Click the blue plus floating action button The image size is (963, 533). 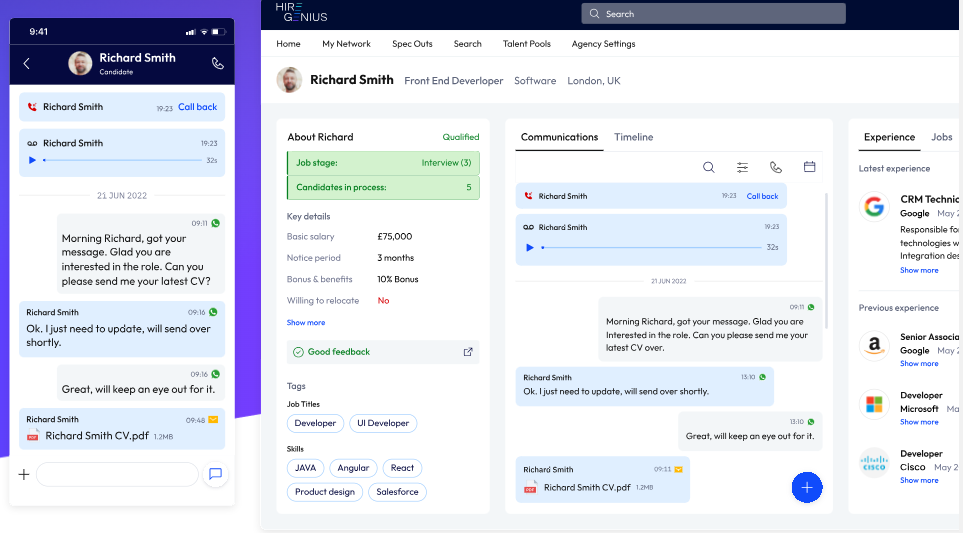(806, 487)
